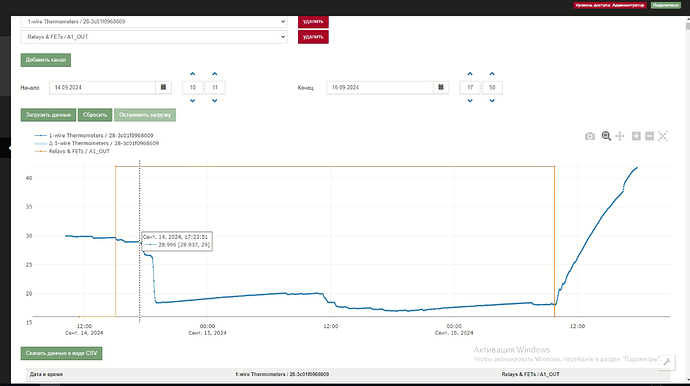Click the access level Администратор badge

[x=609, y=5]
